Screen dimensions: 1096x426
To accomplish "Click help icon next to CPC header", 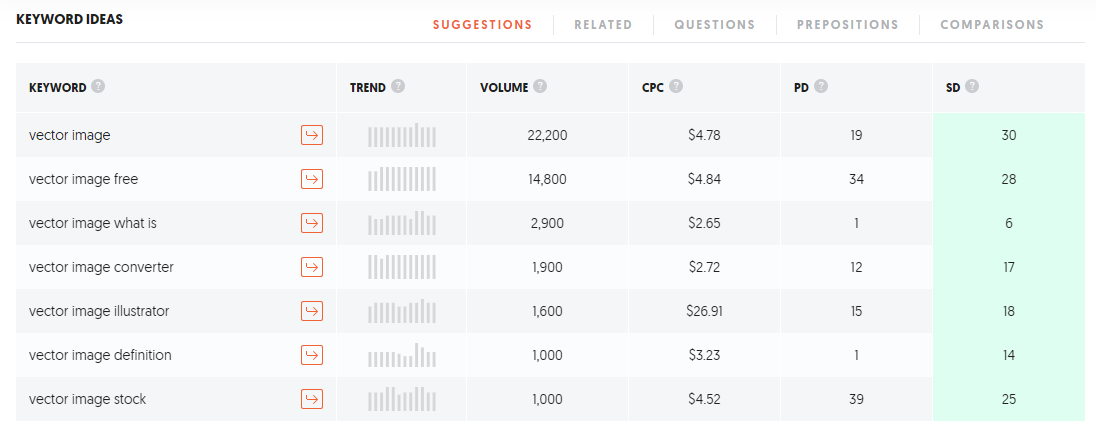I will [x=676, y=87].
